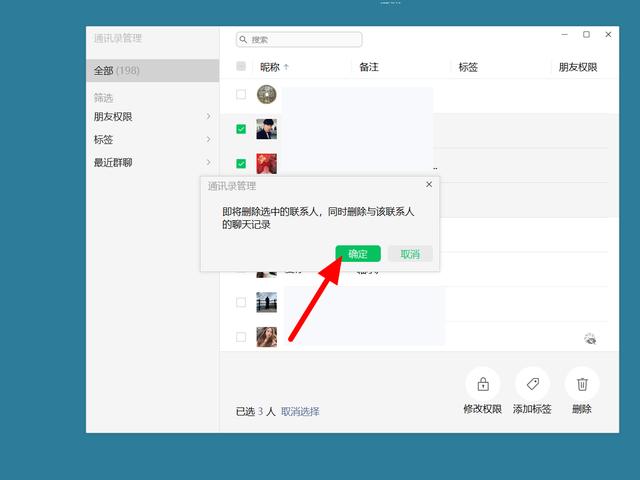Screen dimensions: 640x480
Task: Expand the 最近群聊 filter in sidebar
Action: [208, 162]
